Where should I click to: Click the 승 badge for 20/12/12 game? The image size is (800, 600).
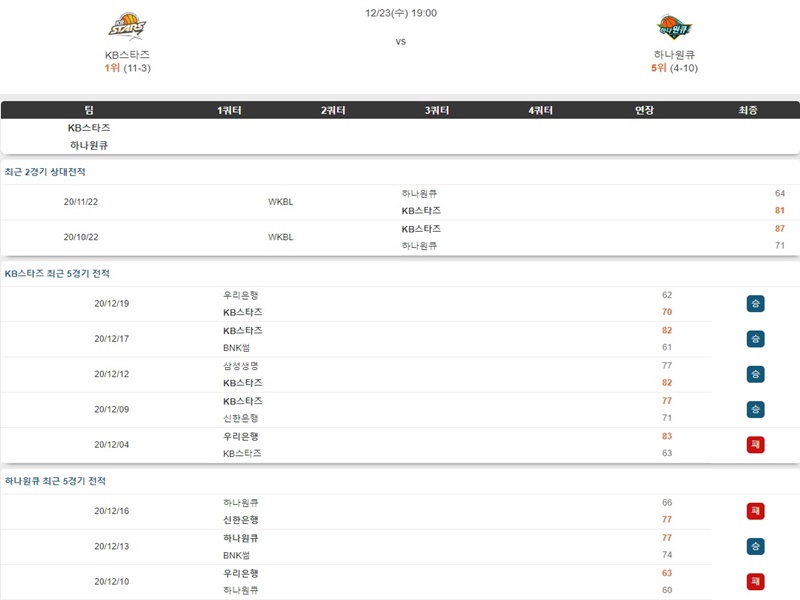pos(755,374)
